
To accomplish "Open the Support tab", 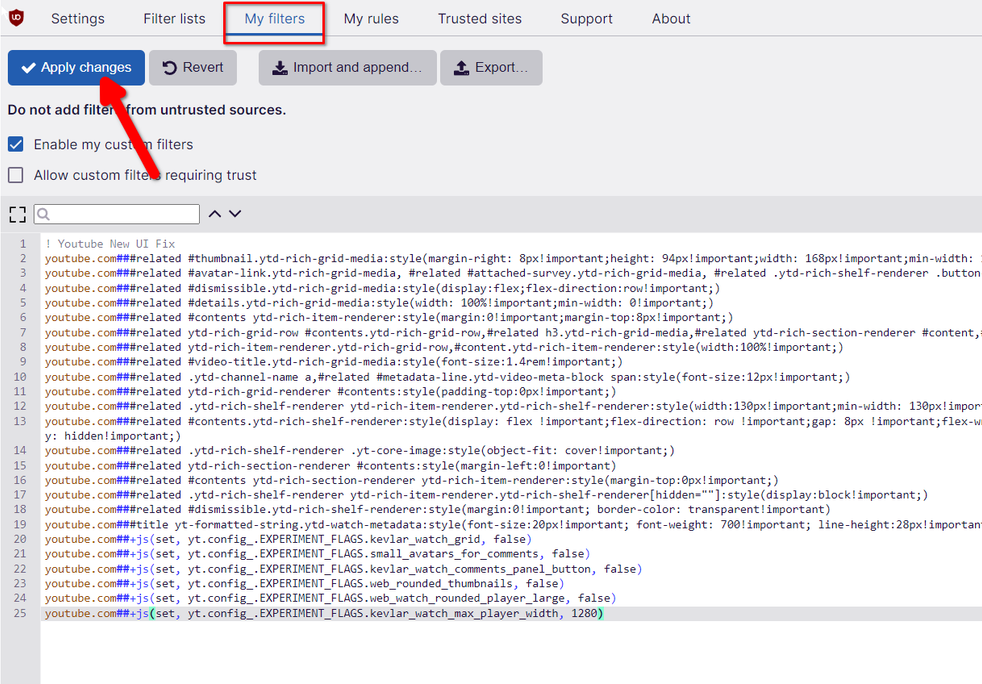I will [x=586, y=19].
